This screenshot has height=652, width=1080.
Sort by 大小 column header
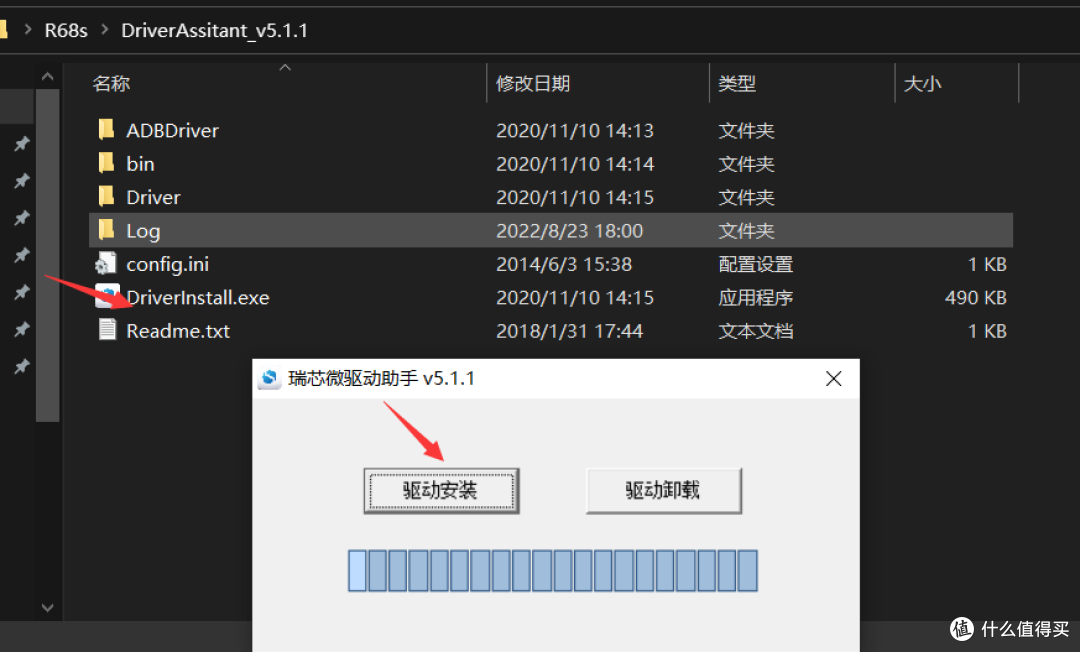tap(922, 83)
